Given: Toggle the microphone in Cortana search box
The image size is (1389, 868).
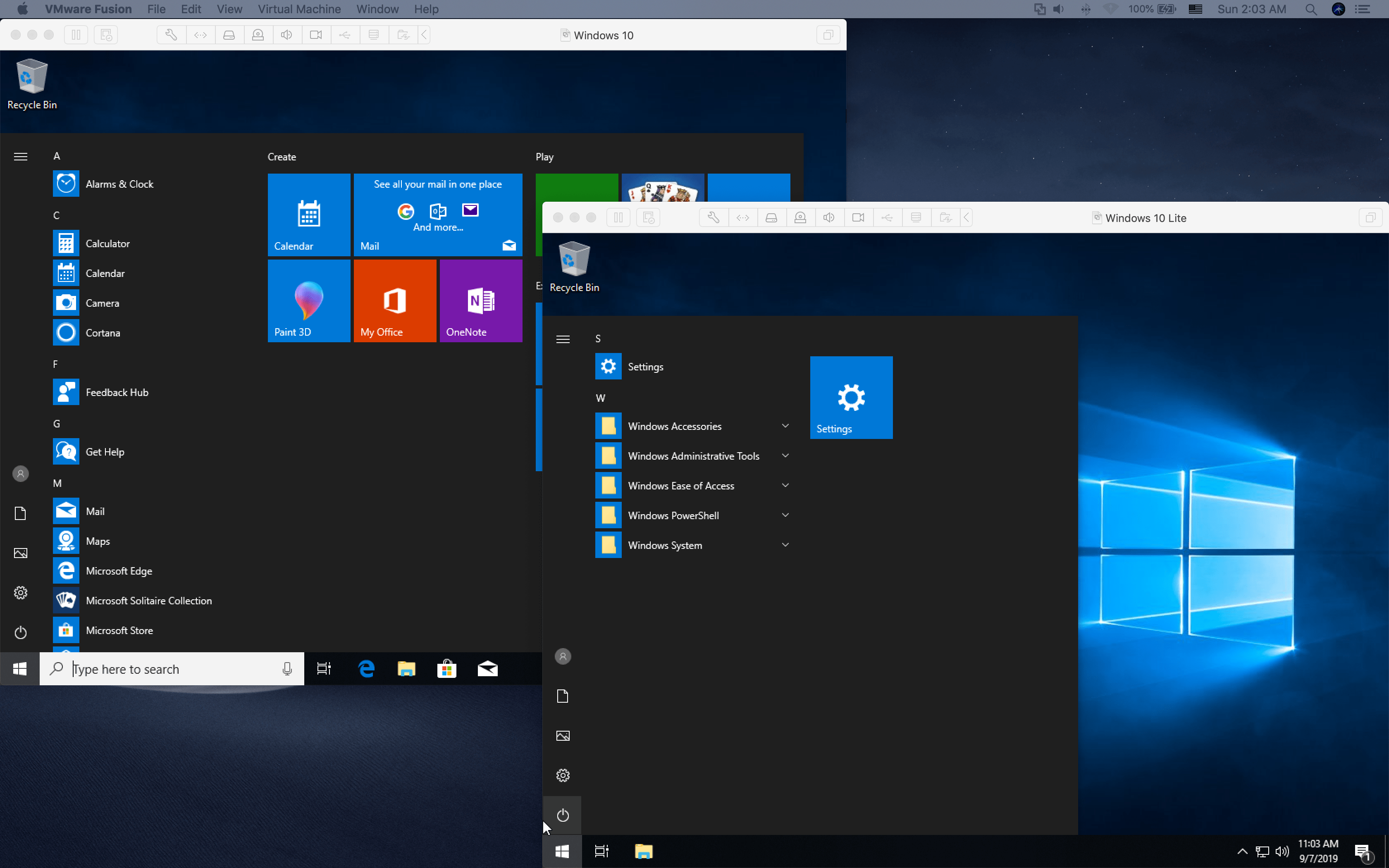Looking at the screenshot, I should pos(287,669).
